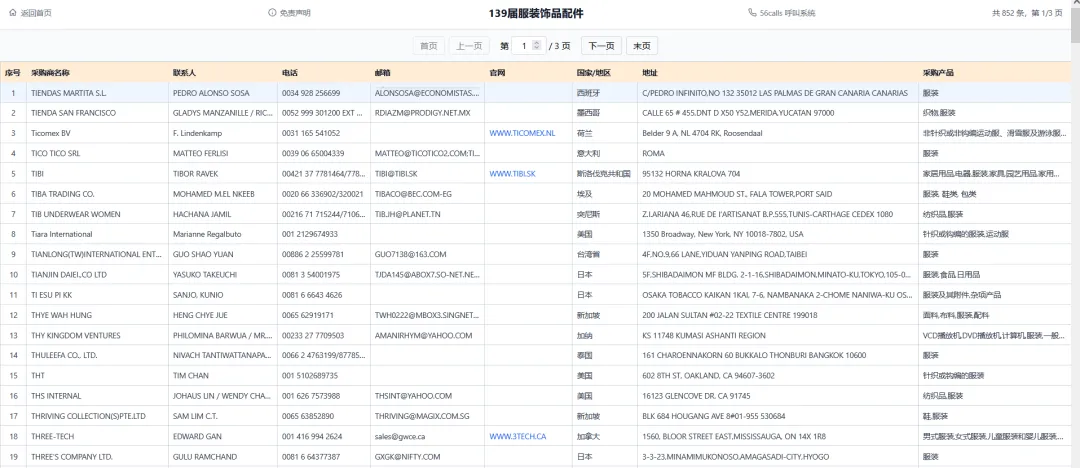Open the 返回首页 link
Screen dimensions: 1080x468
[x=36, y=12]
